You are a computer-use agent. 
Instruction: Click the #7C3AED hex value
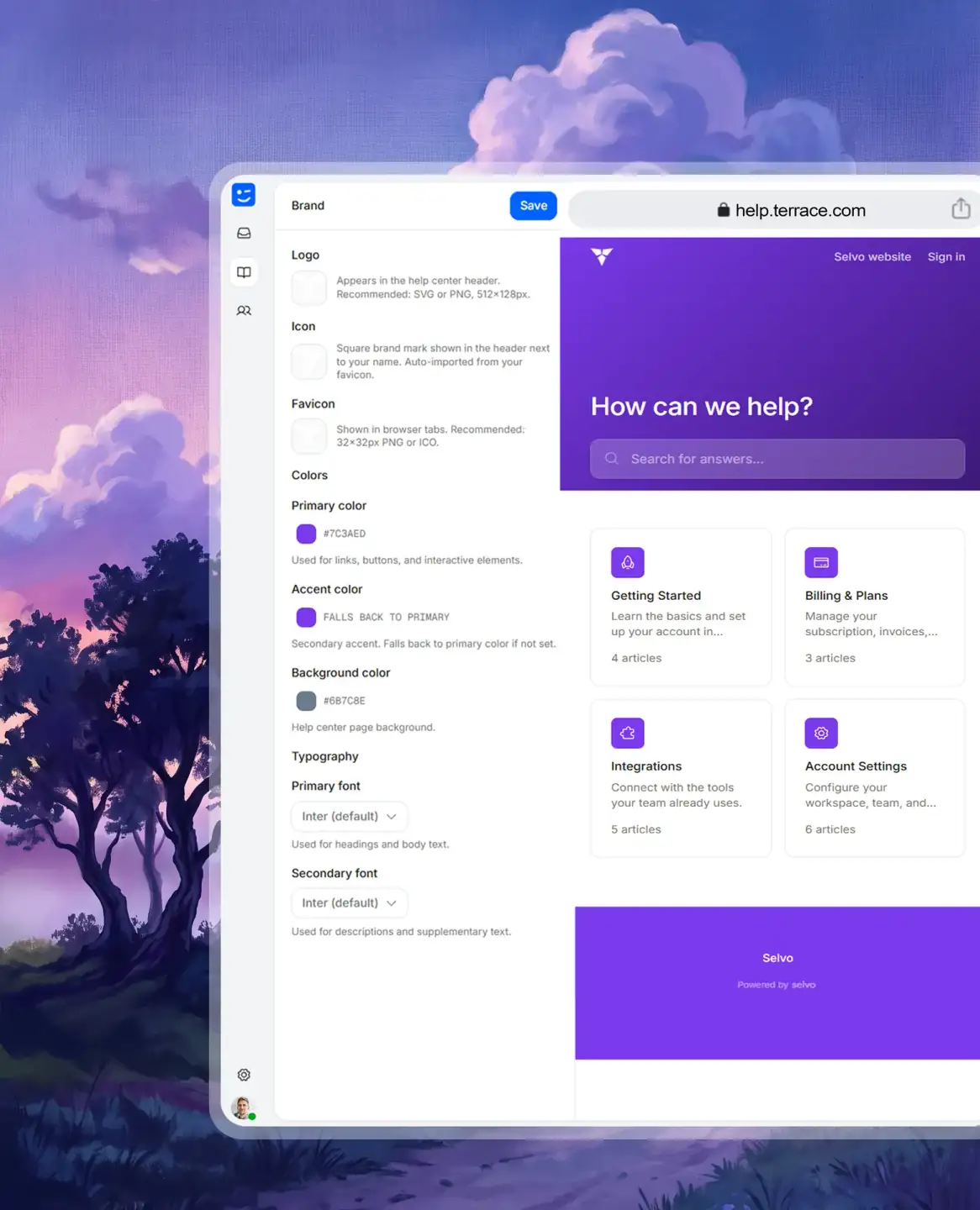click(345, 534)
